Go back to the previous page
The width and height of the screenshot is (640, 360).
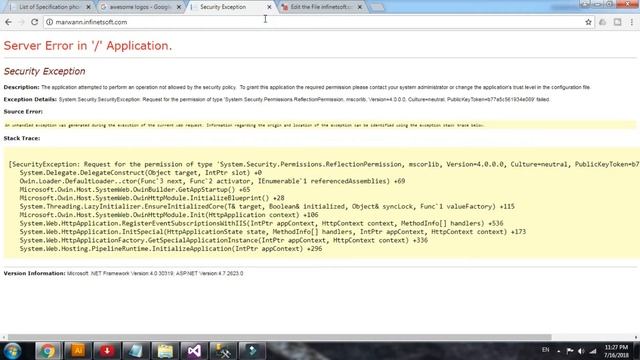pos(8,22)
